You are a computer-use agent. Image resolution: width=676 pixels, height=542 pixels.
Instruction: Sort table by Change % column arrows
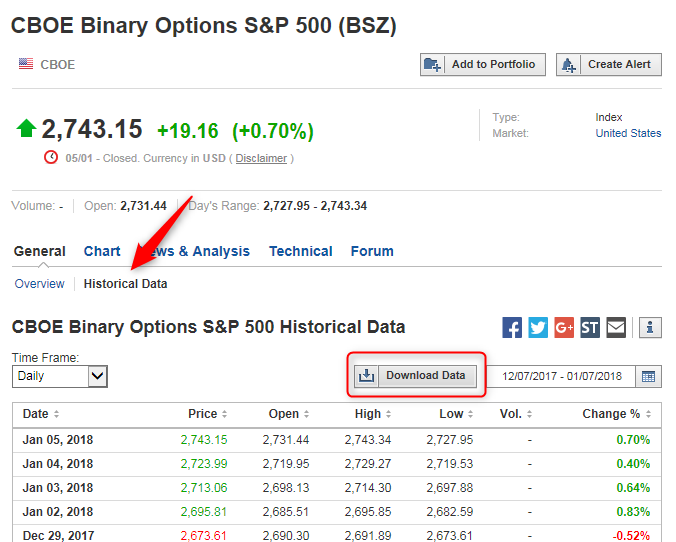(648, 414)
